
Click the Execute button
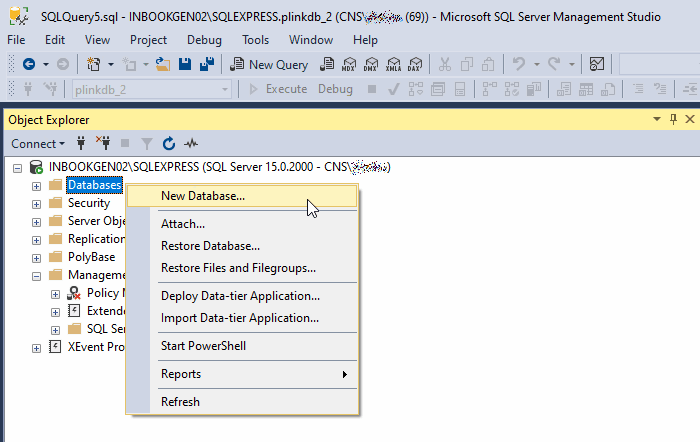coord(278,89)
